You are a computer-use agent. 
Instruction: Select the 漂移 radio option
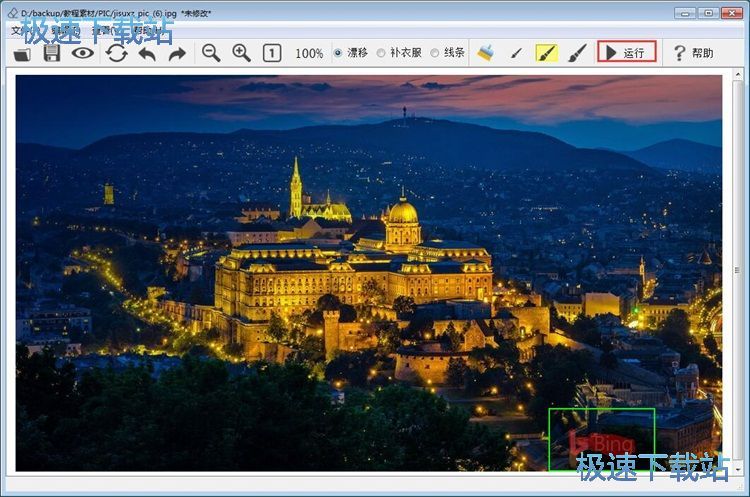pos(338,53)
